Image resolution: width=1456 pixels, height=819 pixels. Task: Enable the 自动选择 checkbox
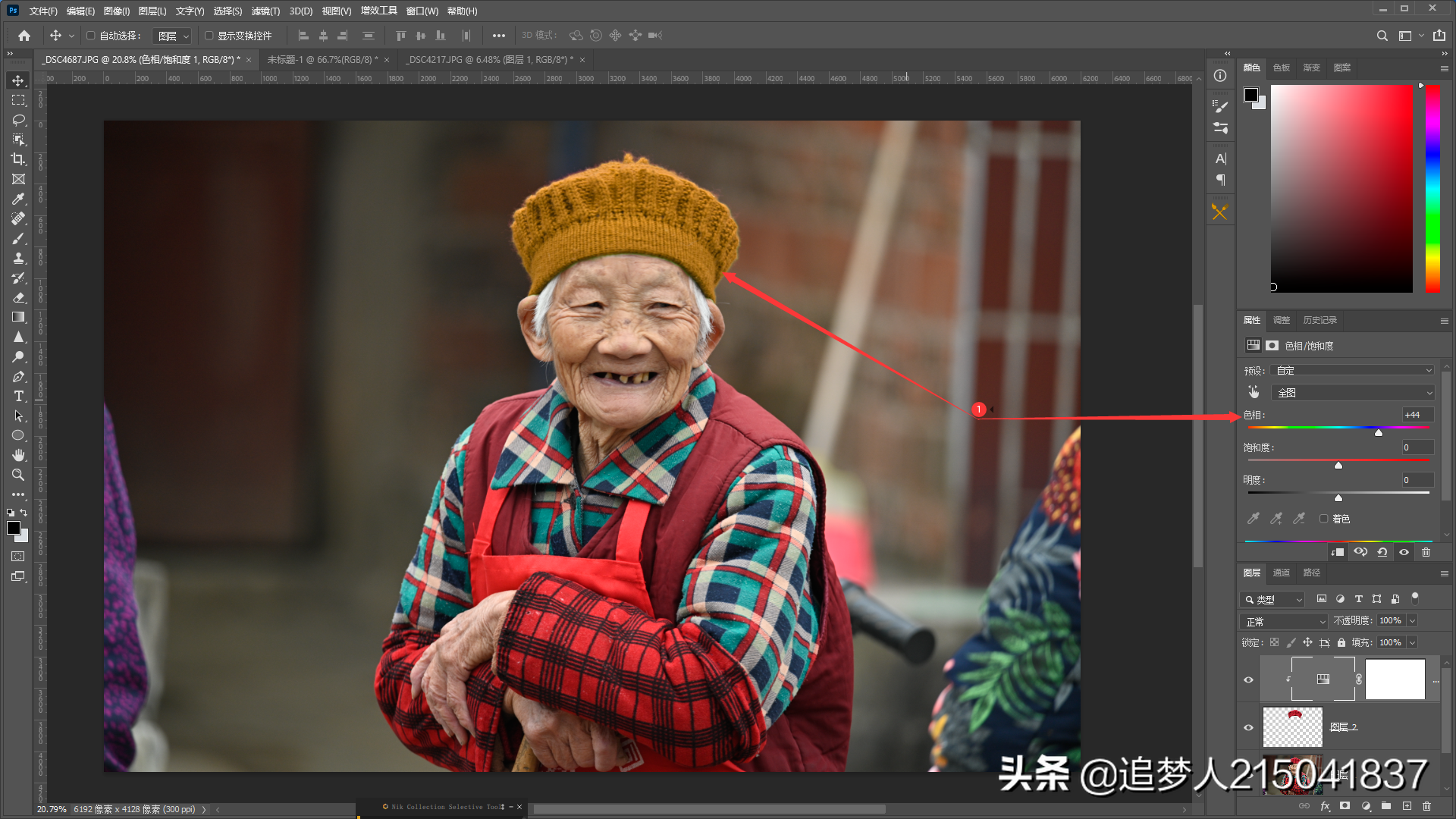click(91, 36)
